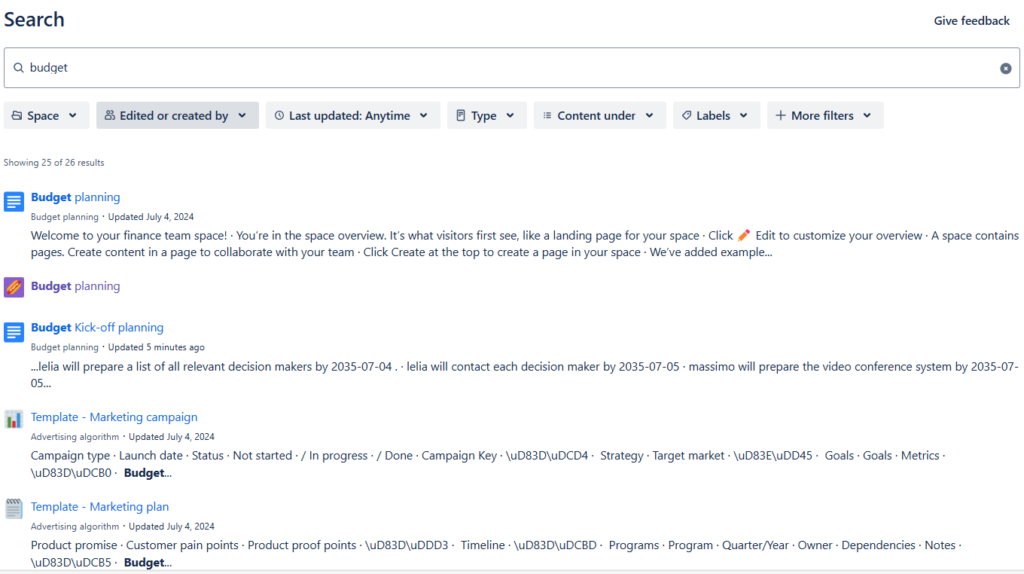Click the Give feedback button
This screenshot has height=574, width=1024.
coord(971,21)
